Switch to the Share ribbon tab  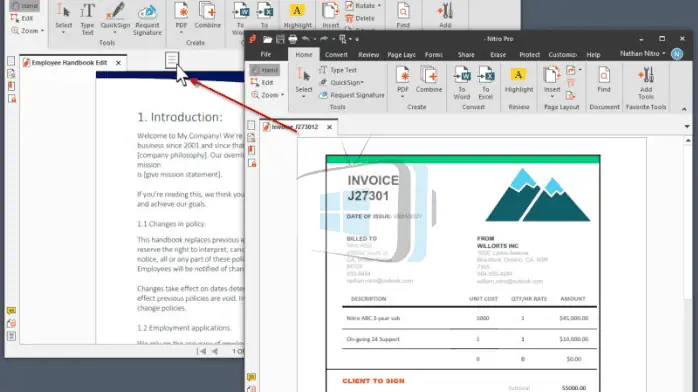coord(466,55)
